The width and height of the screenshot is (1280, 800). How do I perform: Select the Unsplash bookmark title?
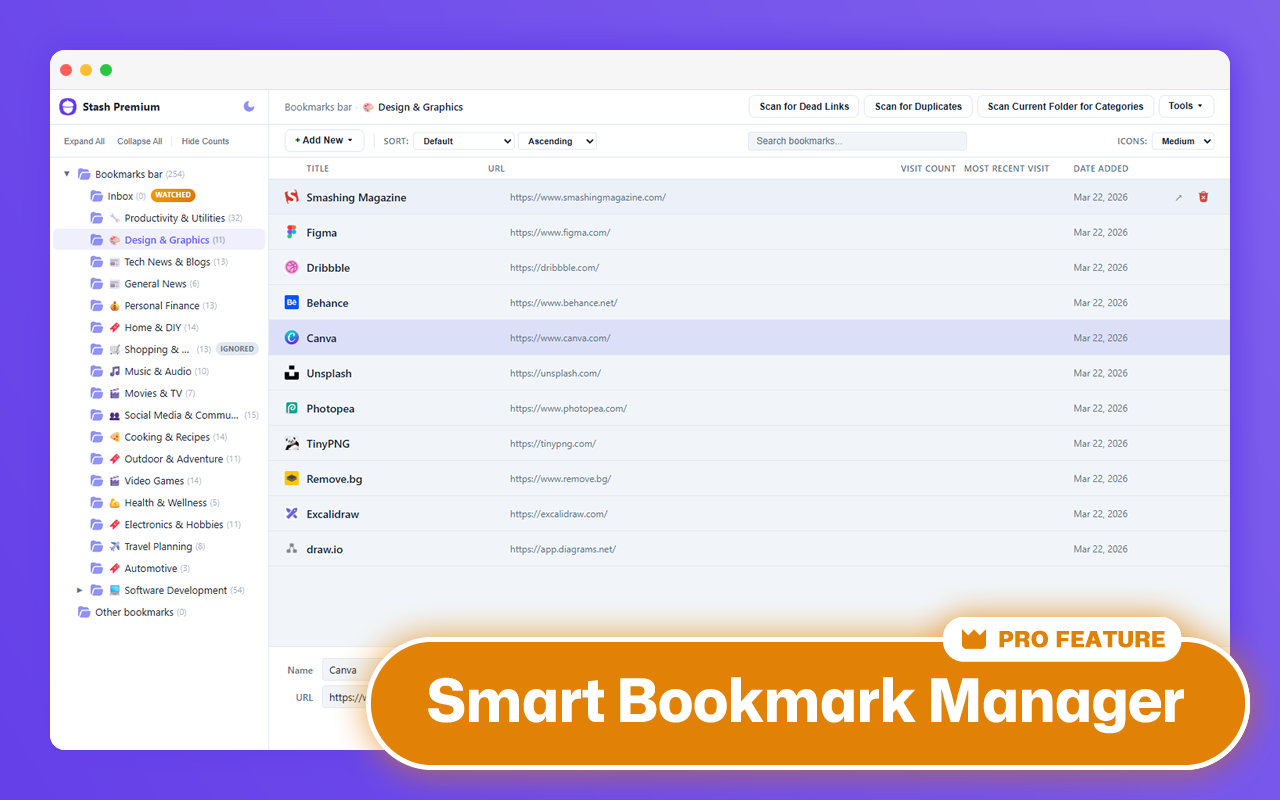[329, 374]
